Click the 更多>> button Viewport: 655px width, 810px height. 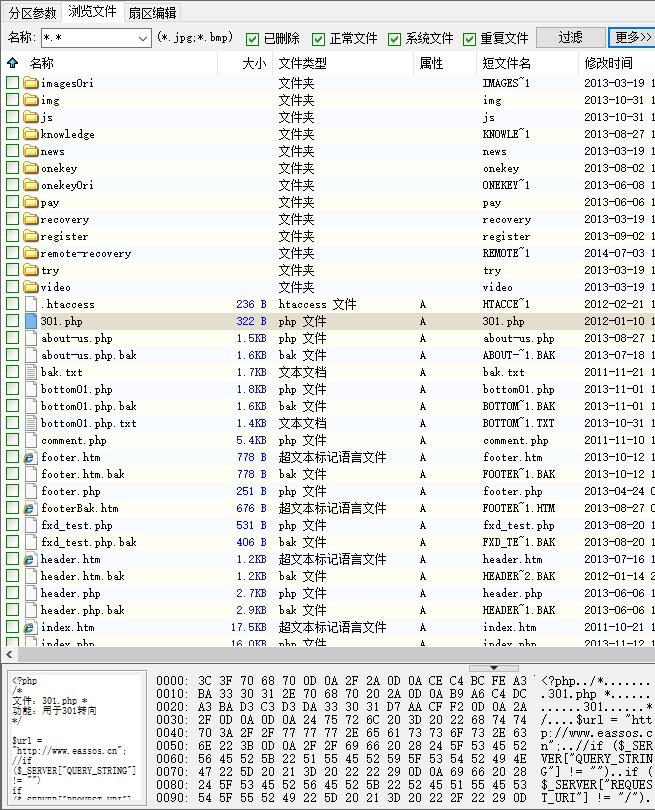632,37
